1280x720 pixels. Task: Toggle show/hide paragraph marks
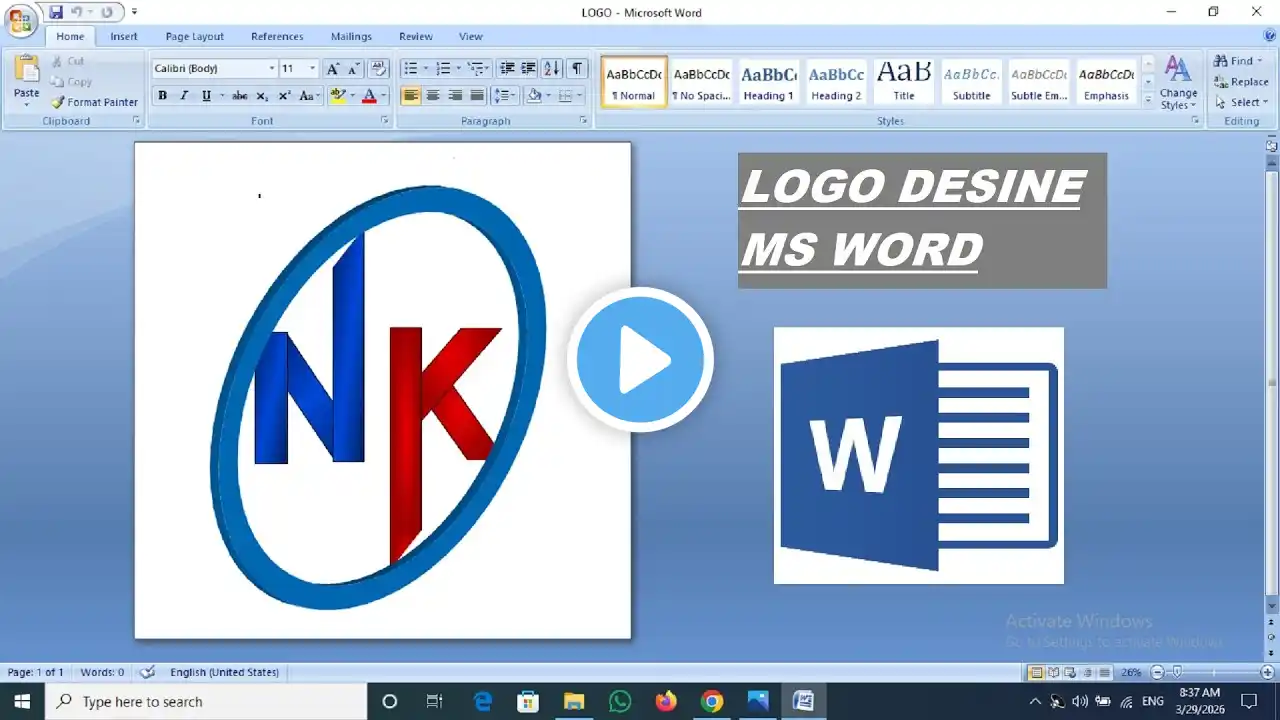[577, 69]
